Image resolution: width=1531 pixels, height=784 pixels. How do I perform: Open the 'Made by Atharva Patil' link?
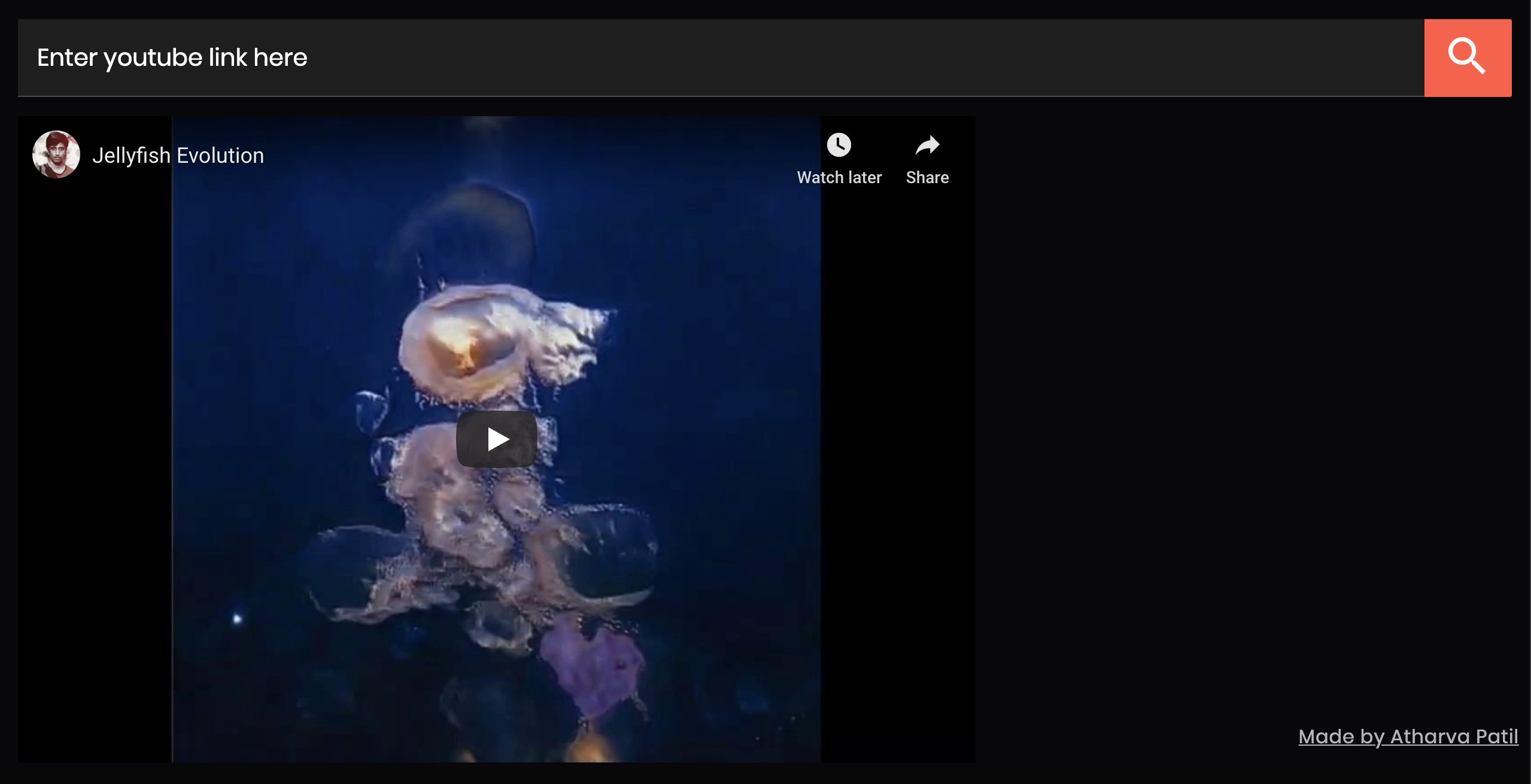pos(1408,736)
